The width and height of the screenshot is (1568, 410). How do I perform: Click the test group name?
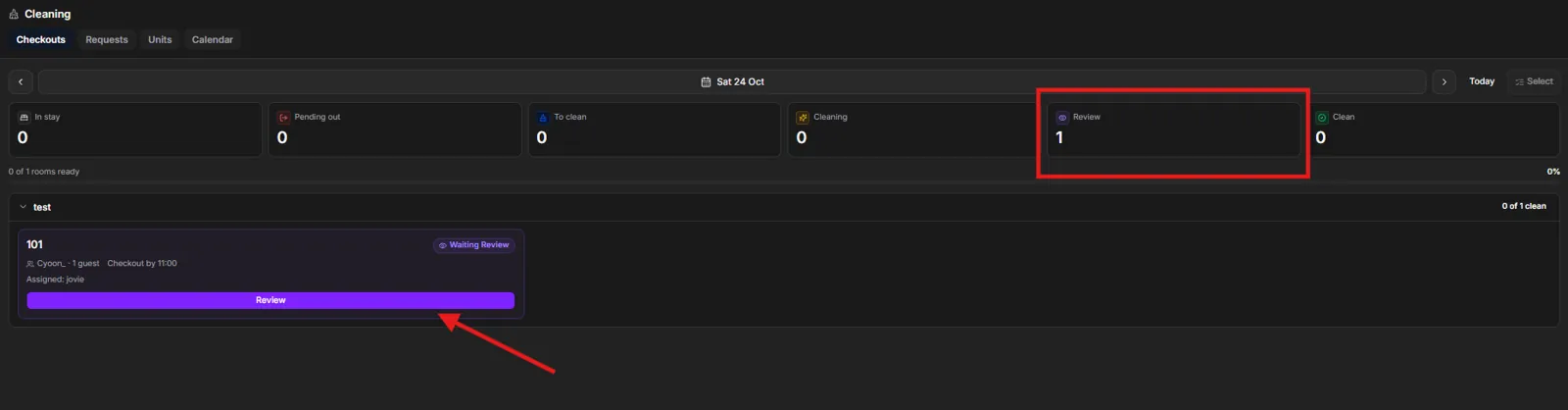[x=42, y=207]
